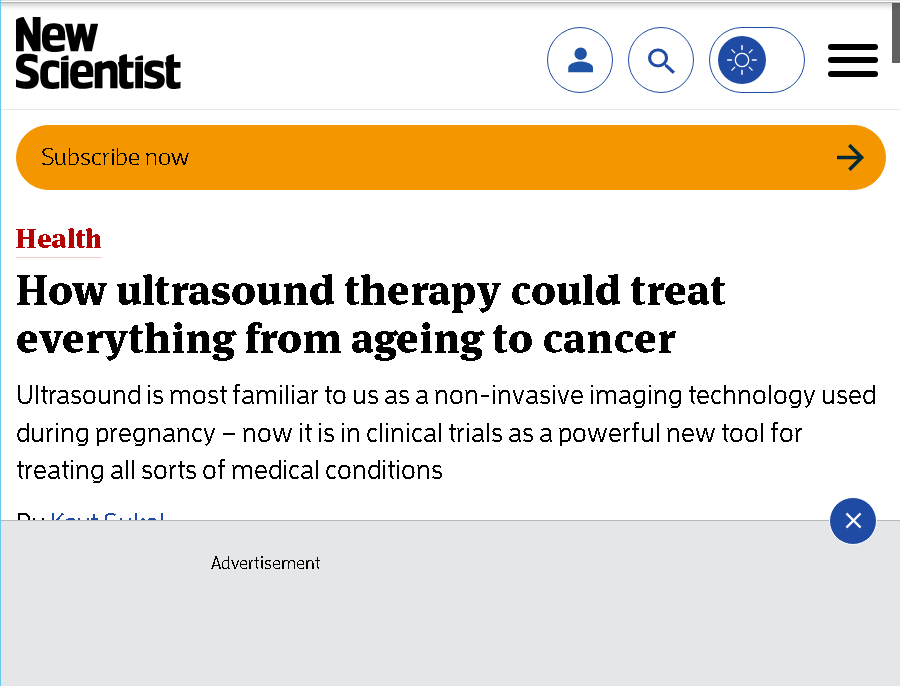This screenshot has height=686, width=900.
Task: Click the grey advertisement banner area
Action: click(x=450, y=603)
